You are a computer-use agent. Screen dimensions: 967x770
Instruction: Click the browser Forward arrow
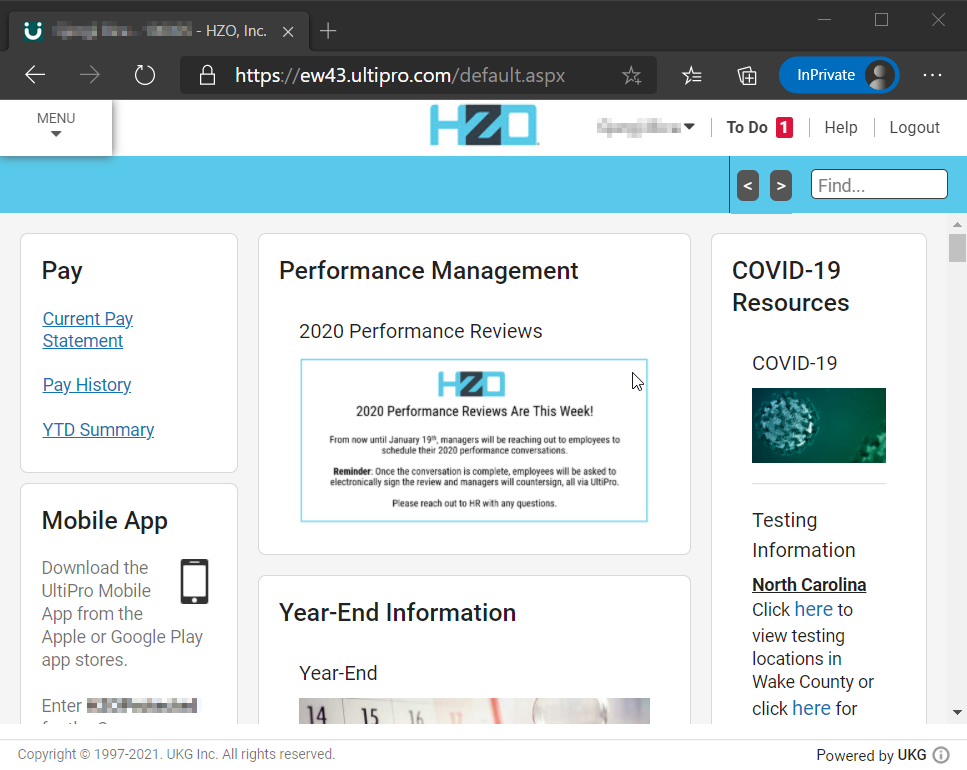coord(90,75)
